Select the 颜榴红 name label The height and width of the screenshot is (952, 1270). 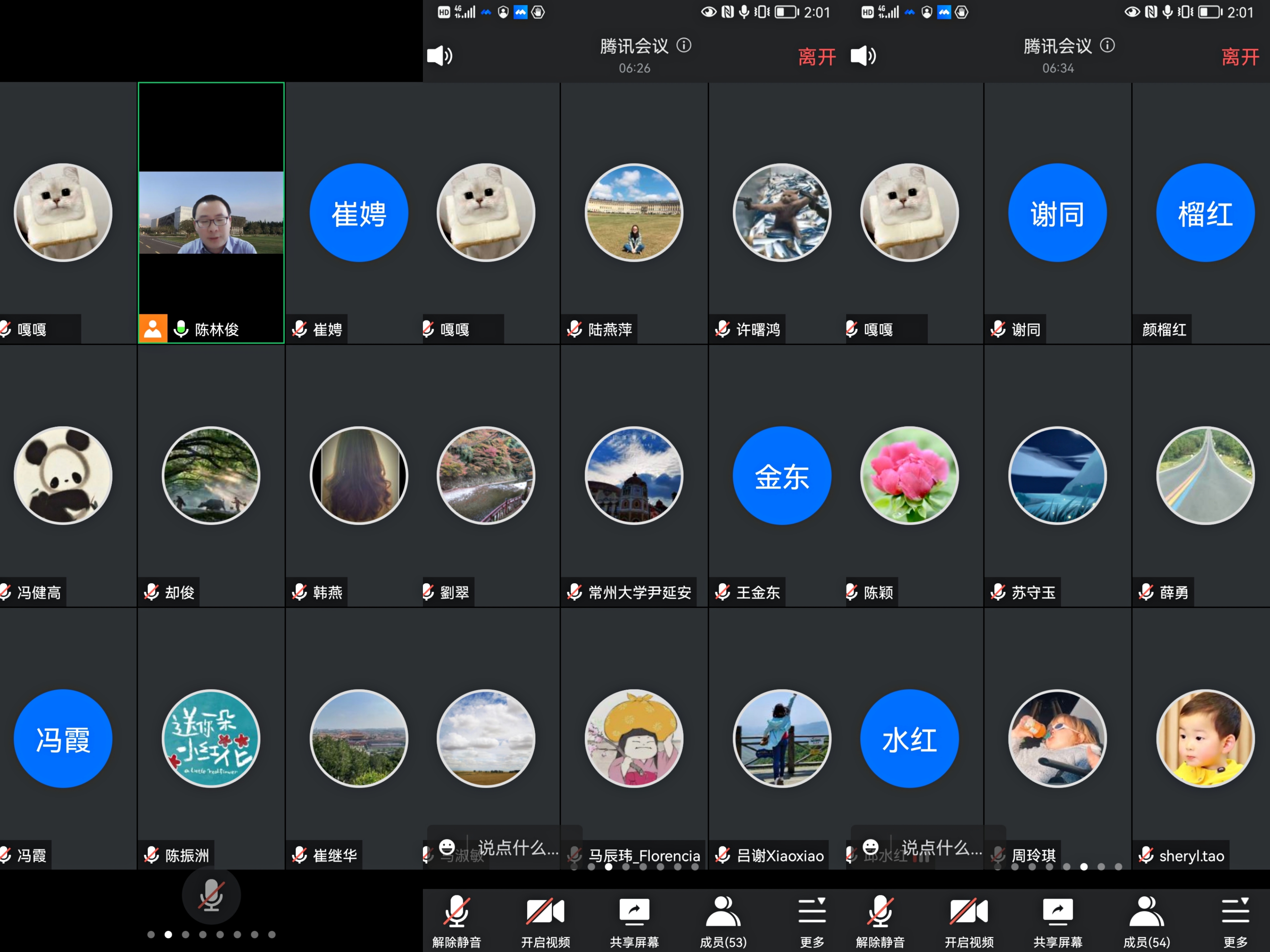click(1164, 329)
